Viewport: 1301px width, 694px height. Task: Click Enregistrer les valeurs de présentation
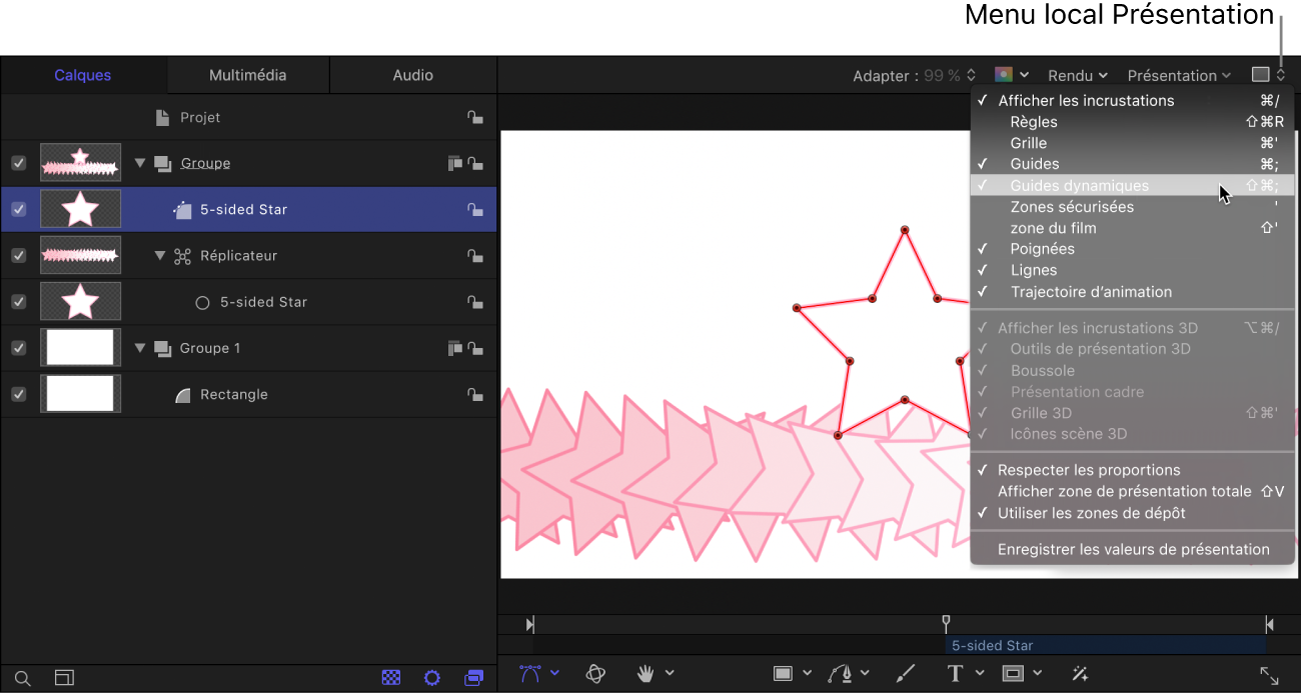[1133, 549]
